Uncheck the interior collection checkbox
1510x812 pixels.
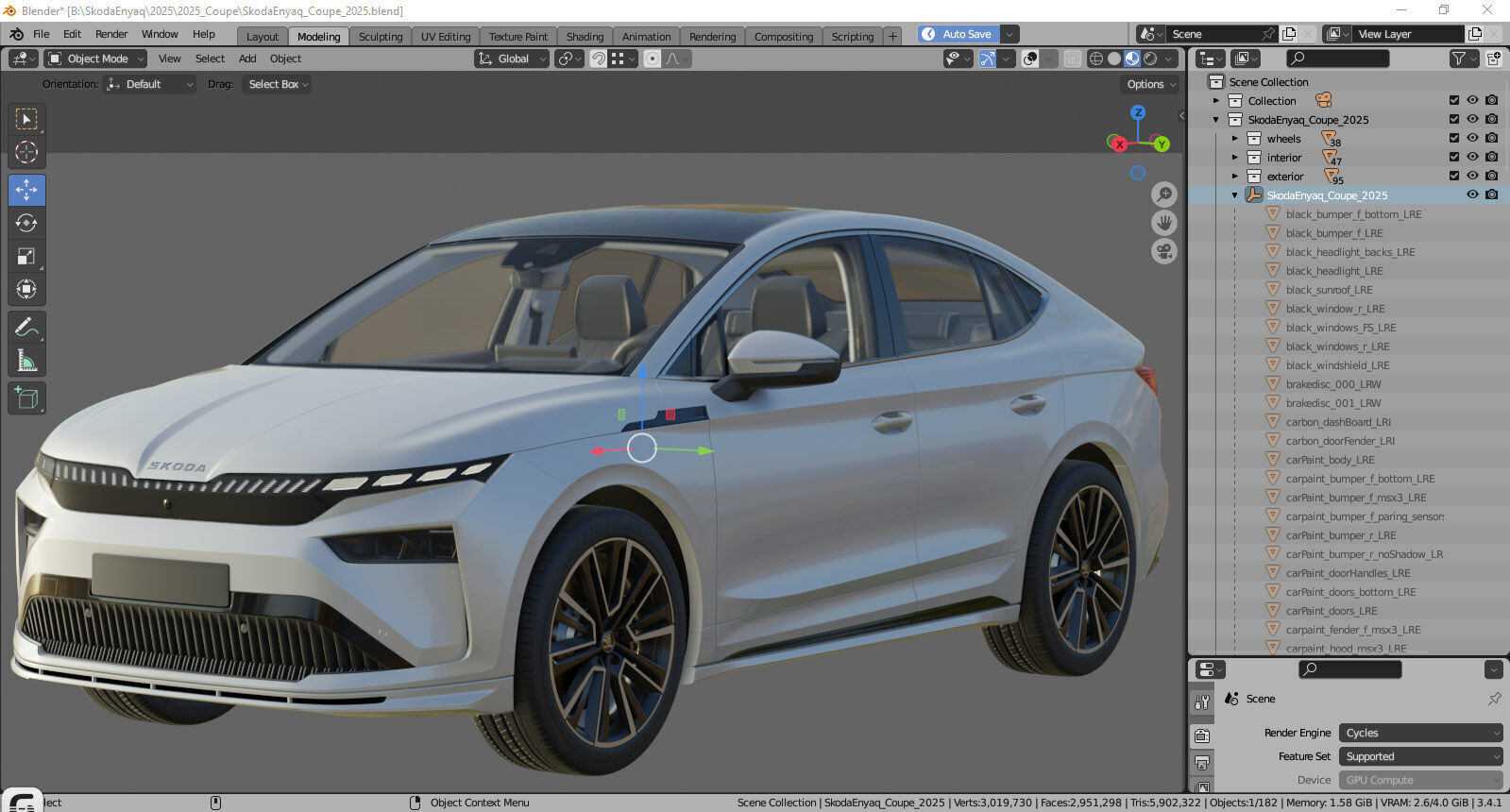coord(1454,157)
